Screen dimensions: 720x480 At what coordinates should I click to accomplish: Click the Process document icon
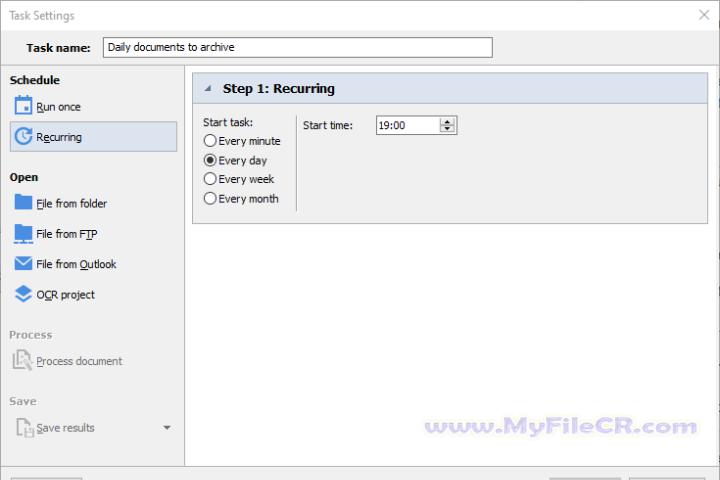coord(22,360)
